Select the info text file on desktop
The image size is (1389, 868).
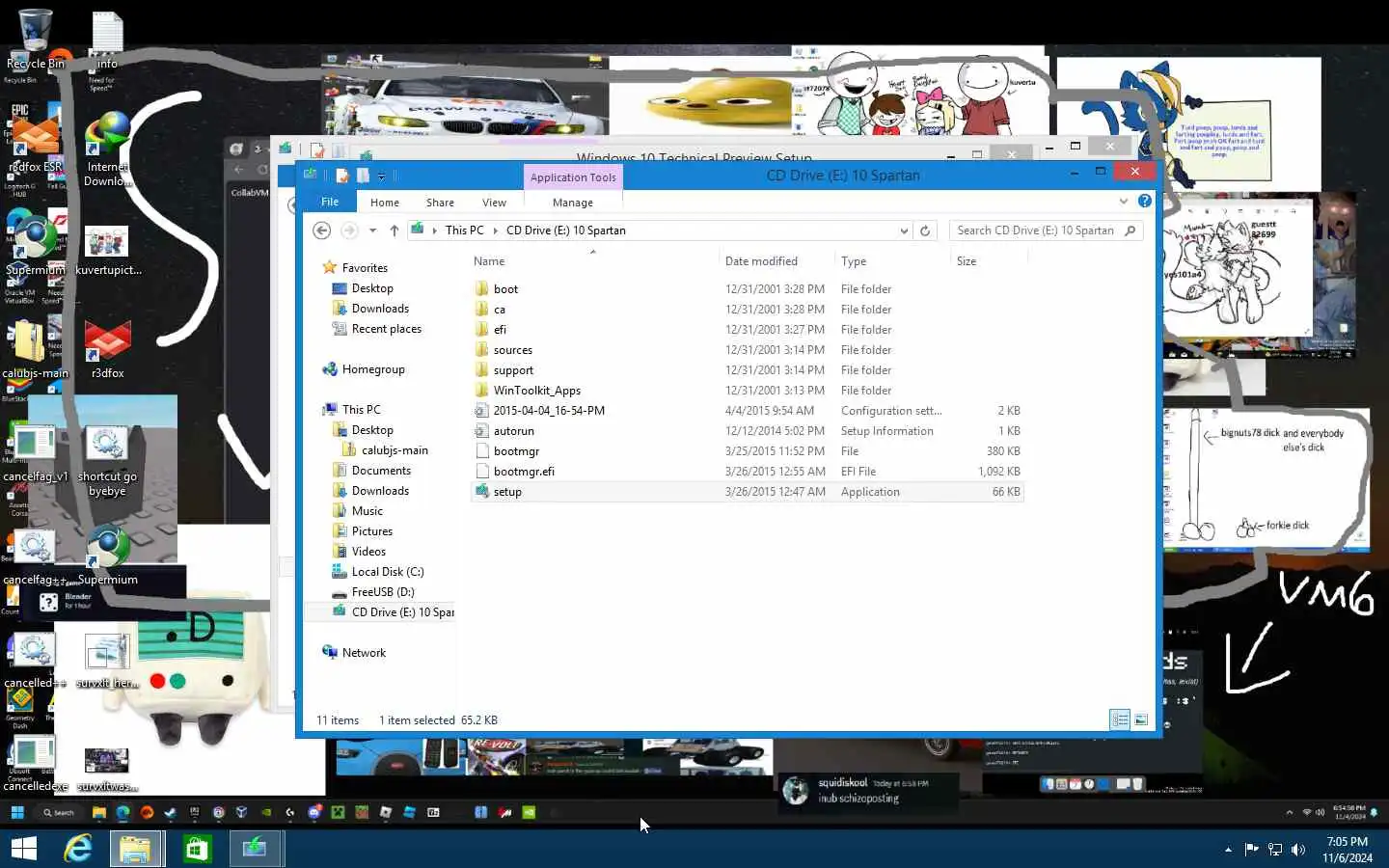107,41
